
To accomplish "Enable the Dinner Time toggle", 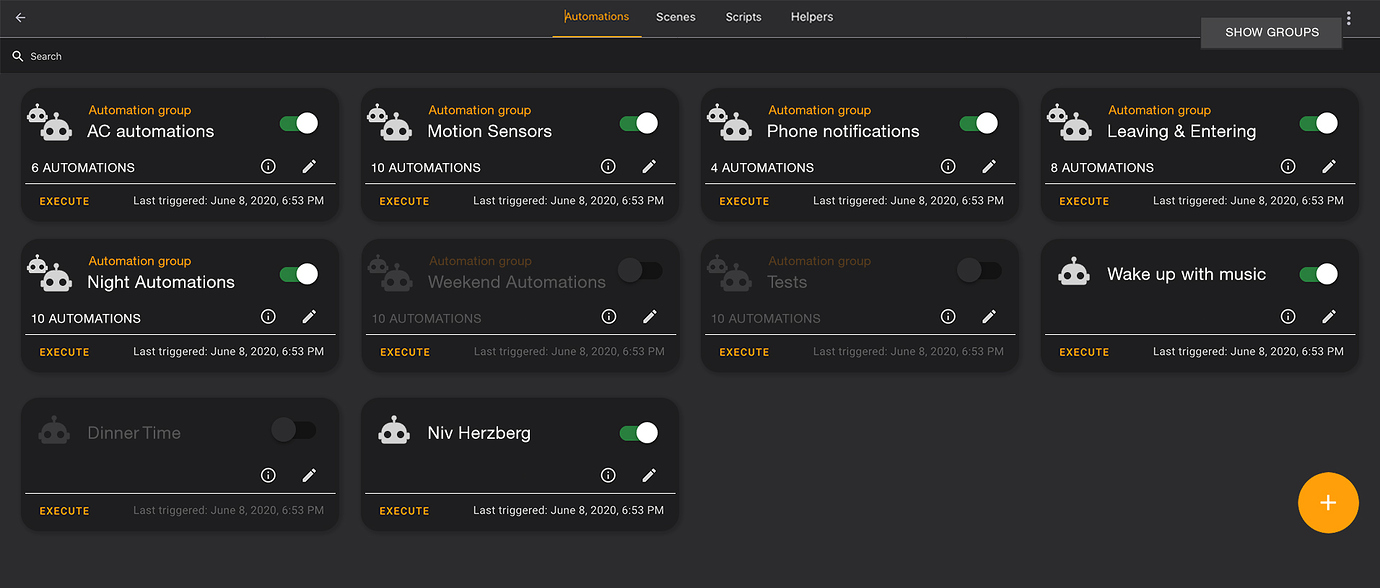I will [294, 430].
